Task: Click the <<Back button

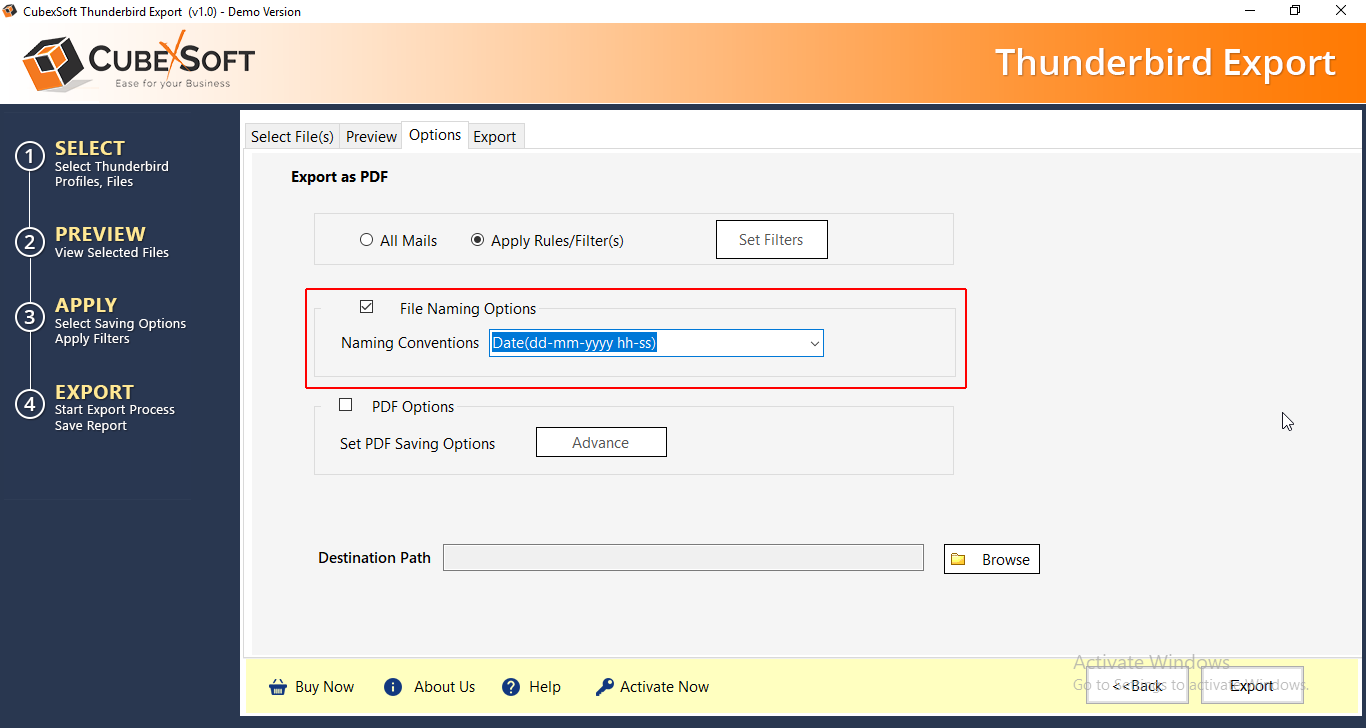Action: pos(1137,685)
